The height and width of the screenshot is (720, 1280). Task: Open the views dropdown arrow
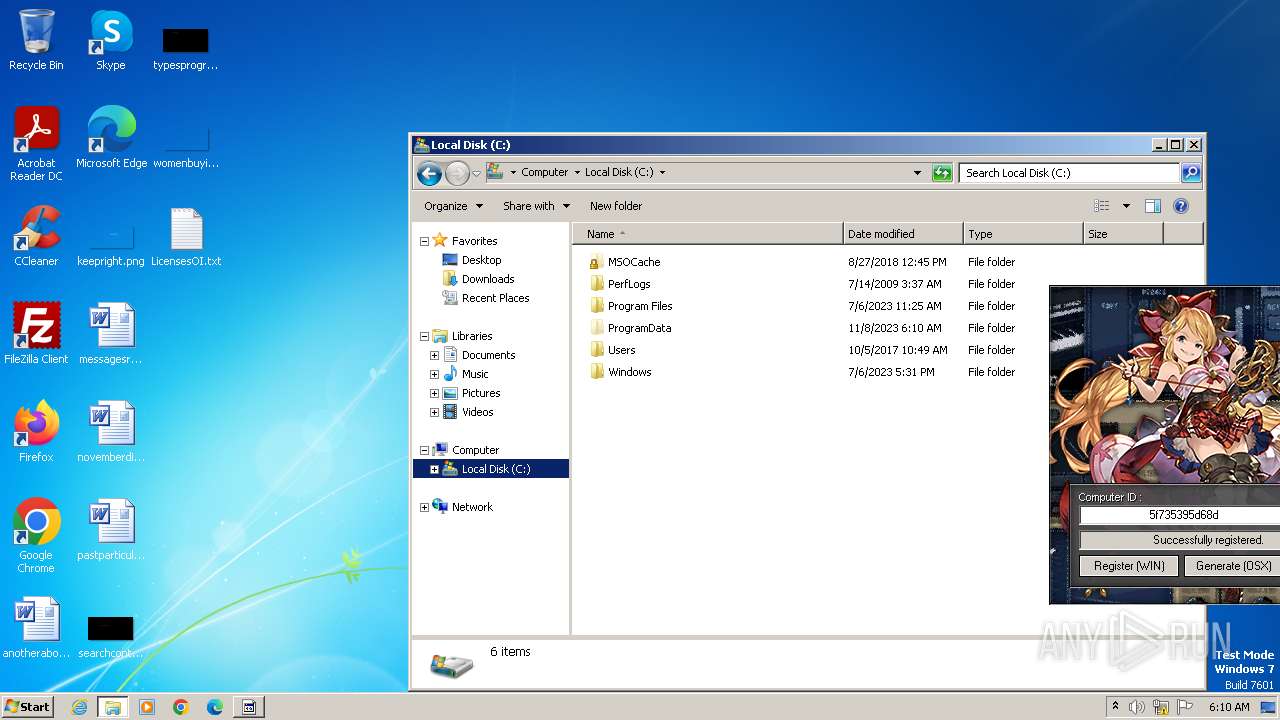click(x=1126, y=206)
